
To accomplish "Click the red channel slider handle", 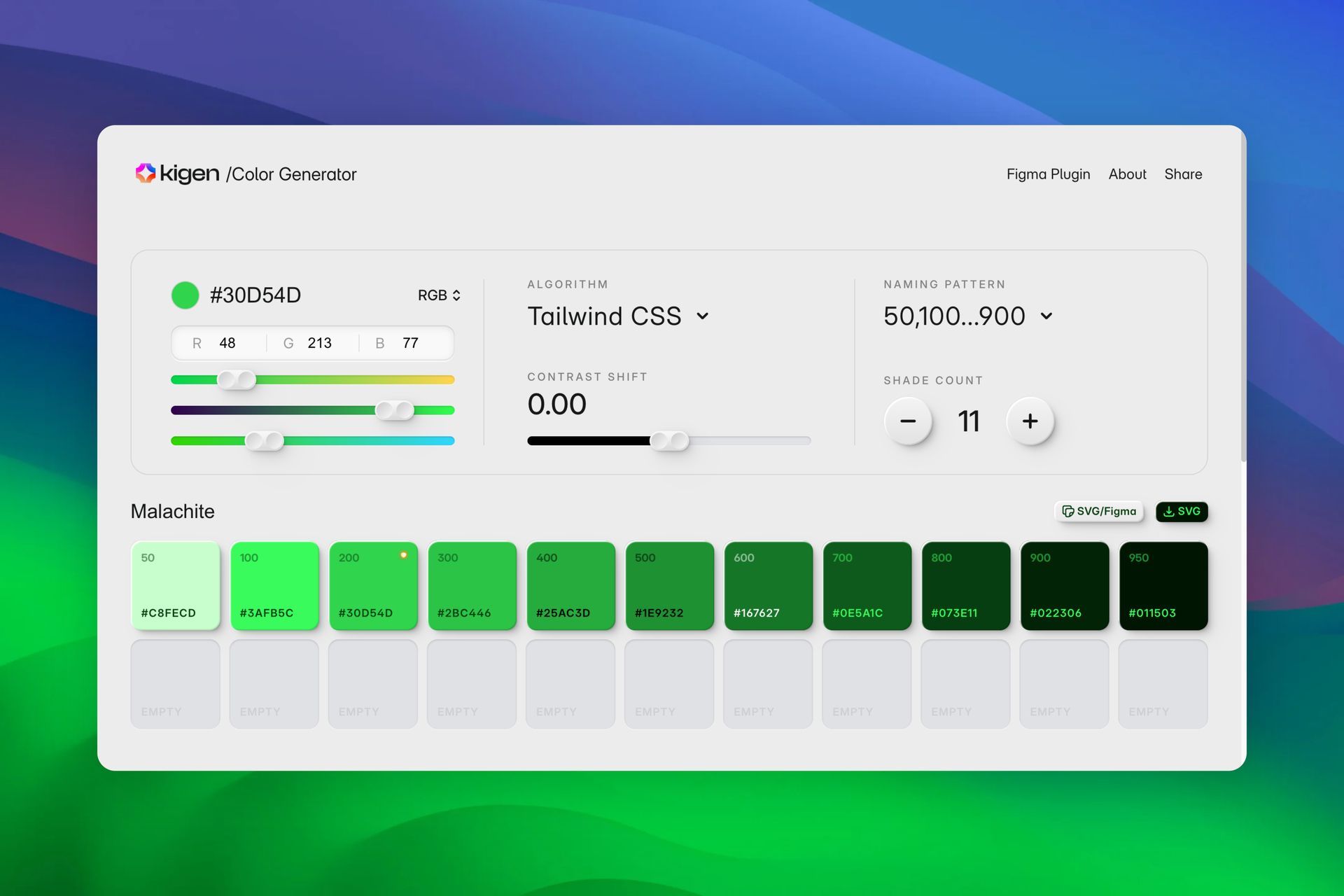I will click(x=237, y=379).
